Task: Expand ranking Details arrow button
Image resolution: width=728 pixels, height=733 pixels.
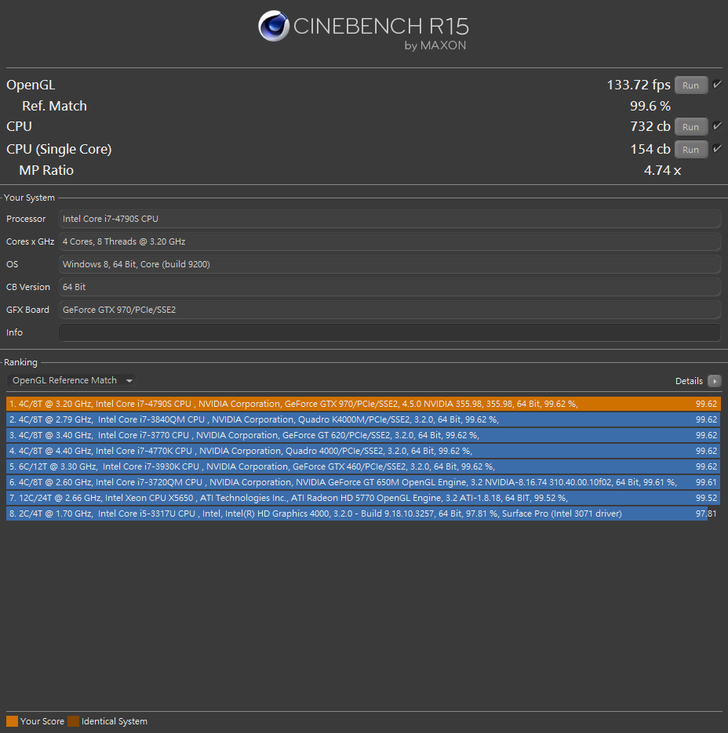Action: tap(714, 381)
